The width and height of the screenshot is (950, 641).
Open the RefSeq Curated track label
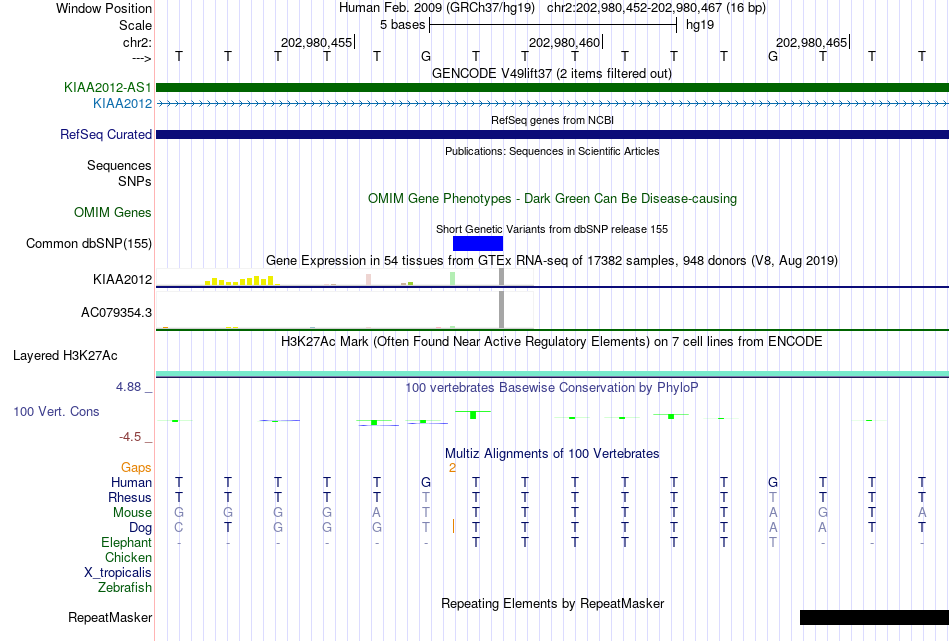point(106,135)
